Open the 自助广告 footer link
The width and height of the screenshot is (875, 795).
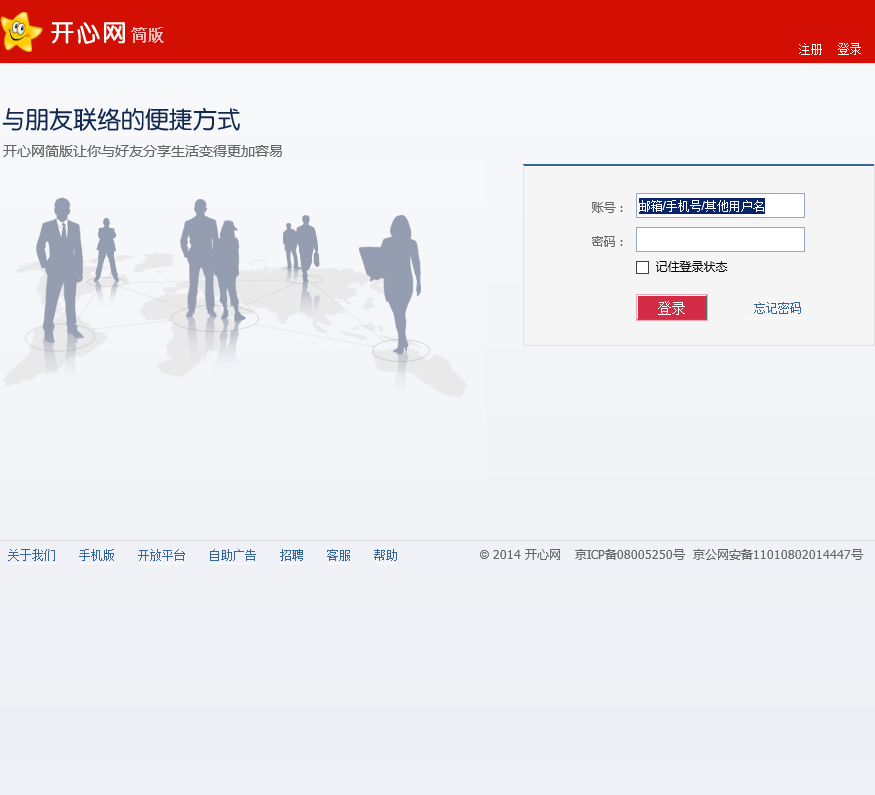click(x=232, y=555)
